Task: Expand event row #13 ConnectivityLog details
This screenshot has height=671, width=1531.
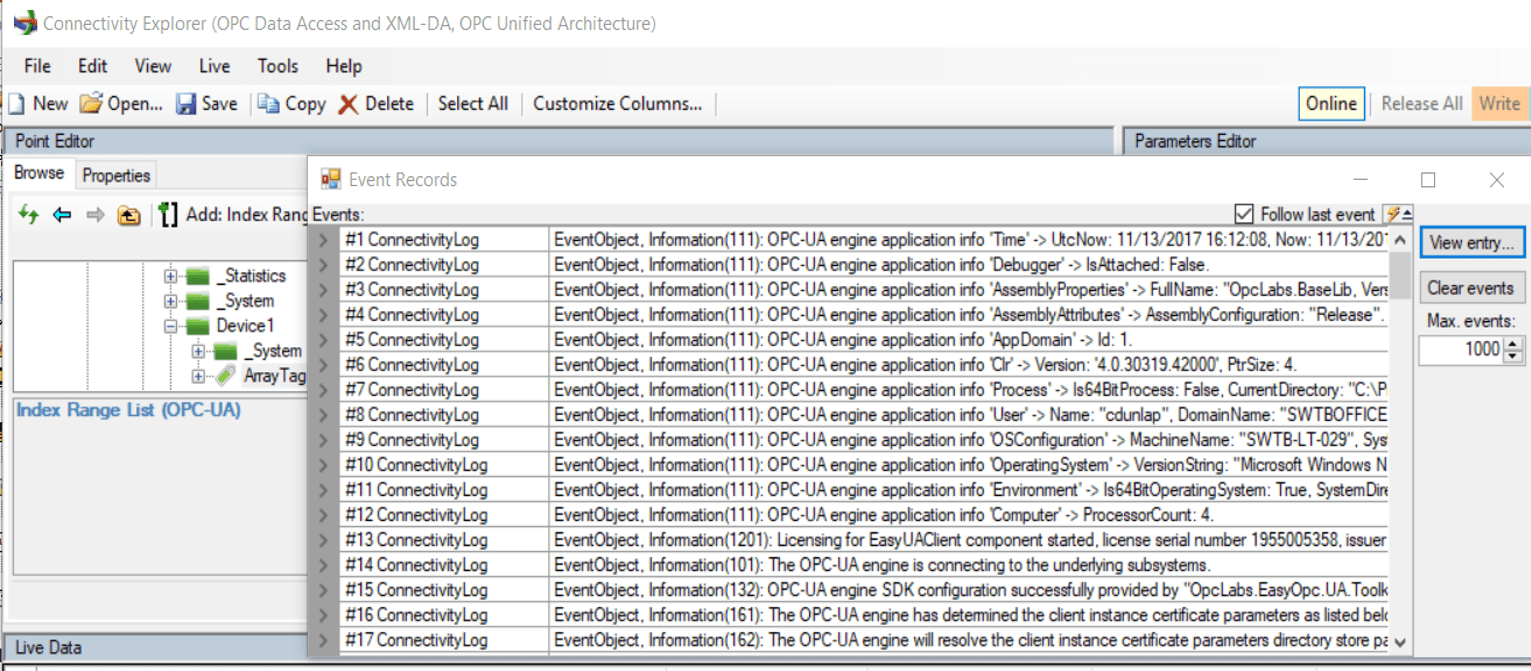Action: point(325,540)
